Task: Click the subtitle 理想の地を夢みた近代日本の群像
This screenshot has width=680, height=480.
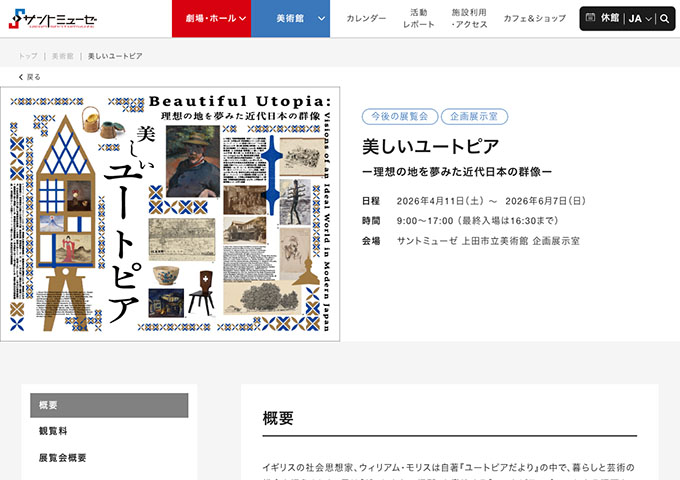Action: coord(457,172)
